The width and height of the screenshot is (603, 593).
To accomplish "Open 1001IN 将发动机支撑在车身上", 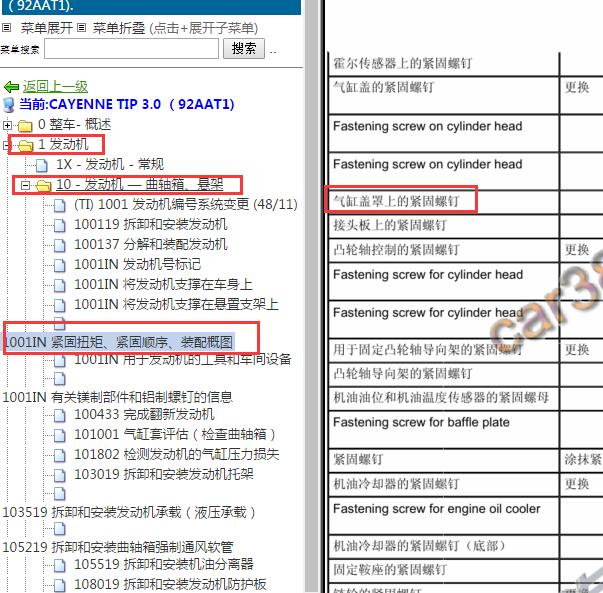I will pos(163,285).
